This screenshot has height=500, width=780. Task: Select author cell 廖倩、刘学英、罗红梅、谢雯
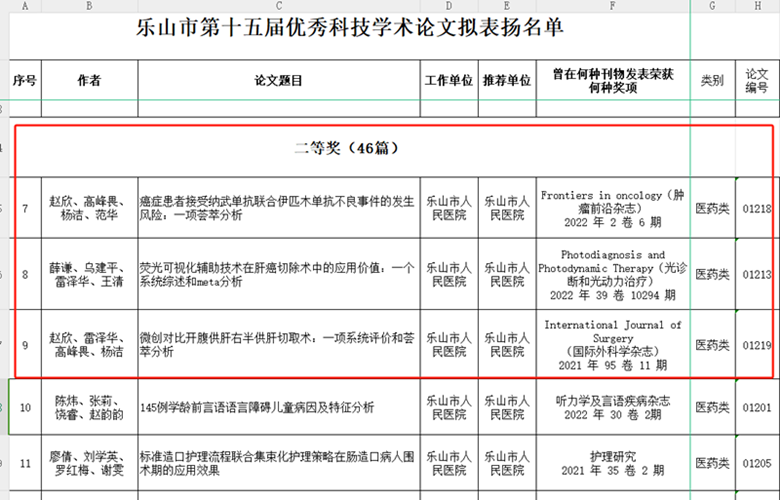point(90,463)
